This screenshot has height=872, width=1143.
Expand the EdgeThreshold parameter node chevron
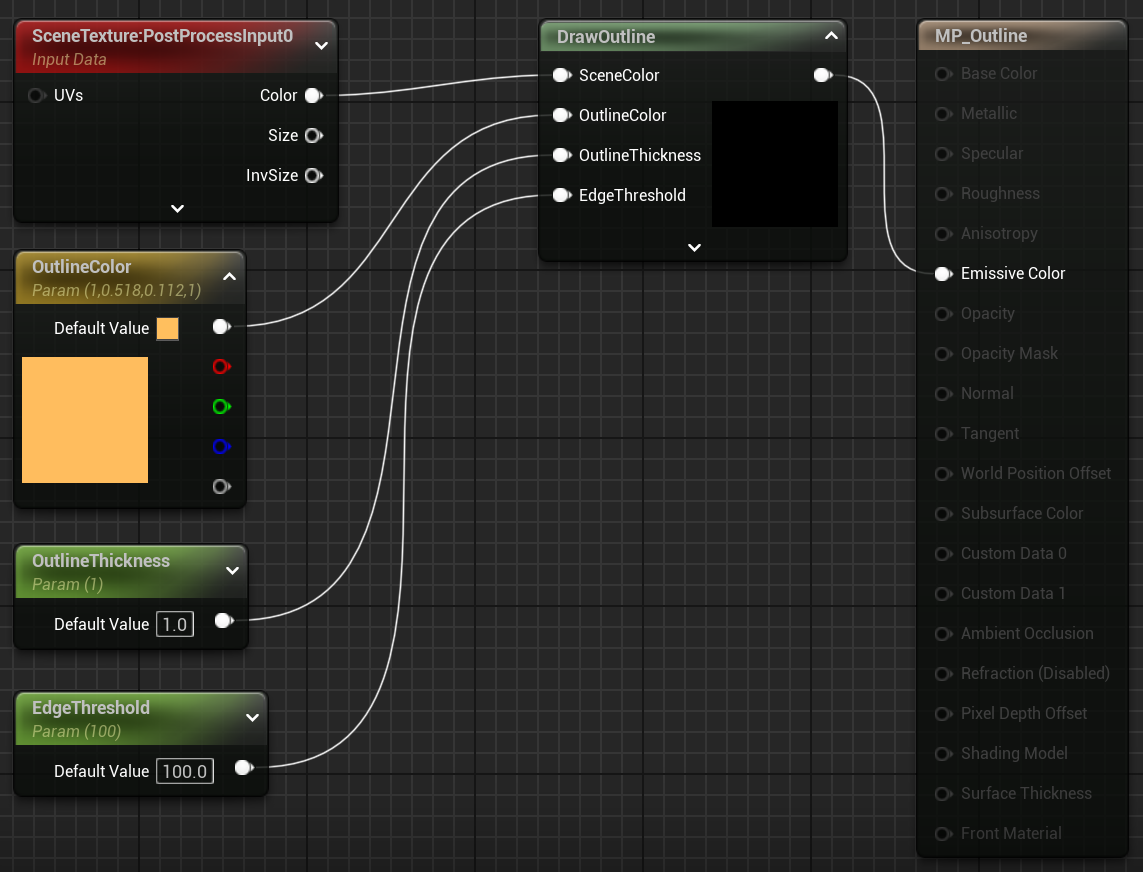[252, 717]
